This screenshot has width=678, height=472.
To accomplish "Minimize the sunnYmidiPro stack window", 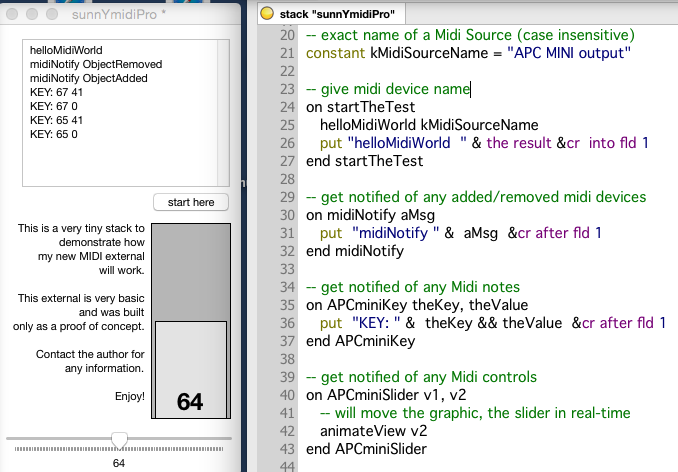I will pos(33,16).
